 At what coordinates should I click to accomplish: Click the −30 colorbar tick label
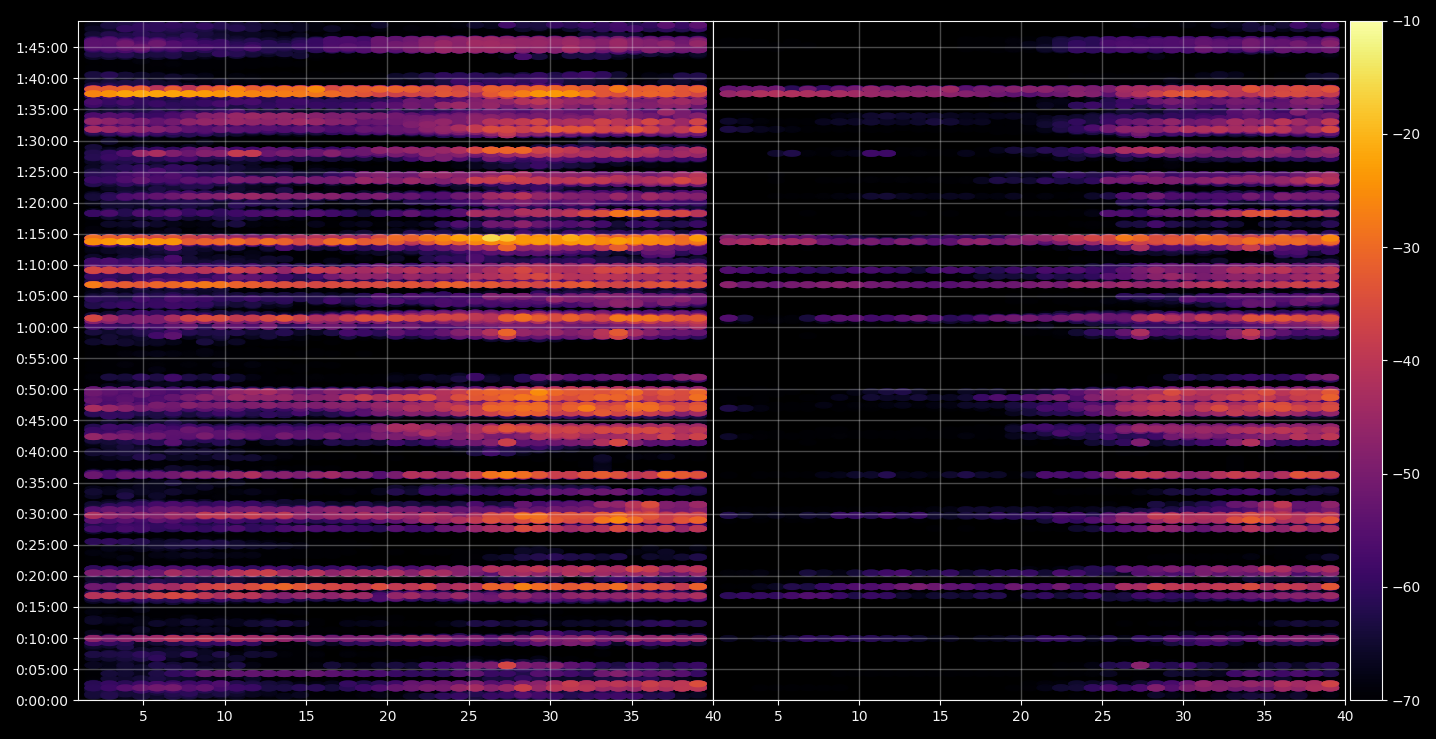click(1405, 248)
